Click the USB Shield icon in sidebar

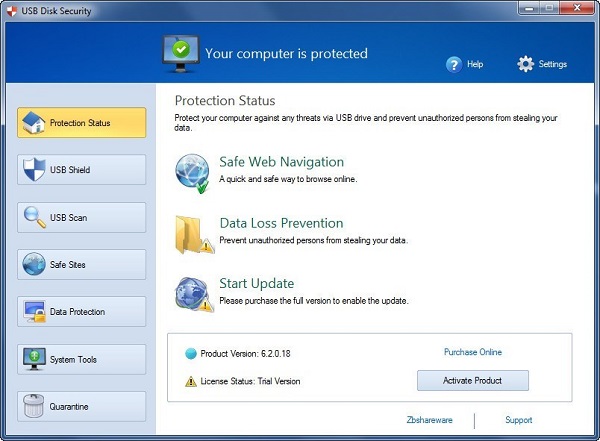pos(34,169)
